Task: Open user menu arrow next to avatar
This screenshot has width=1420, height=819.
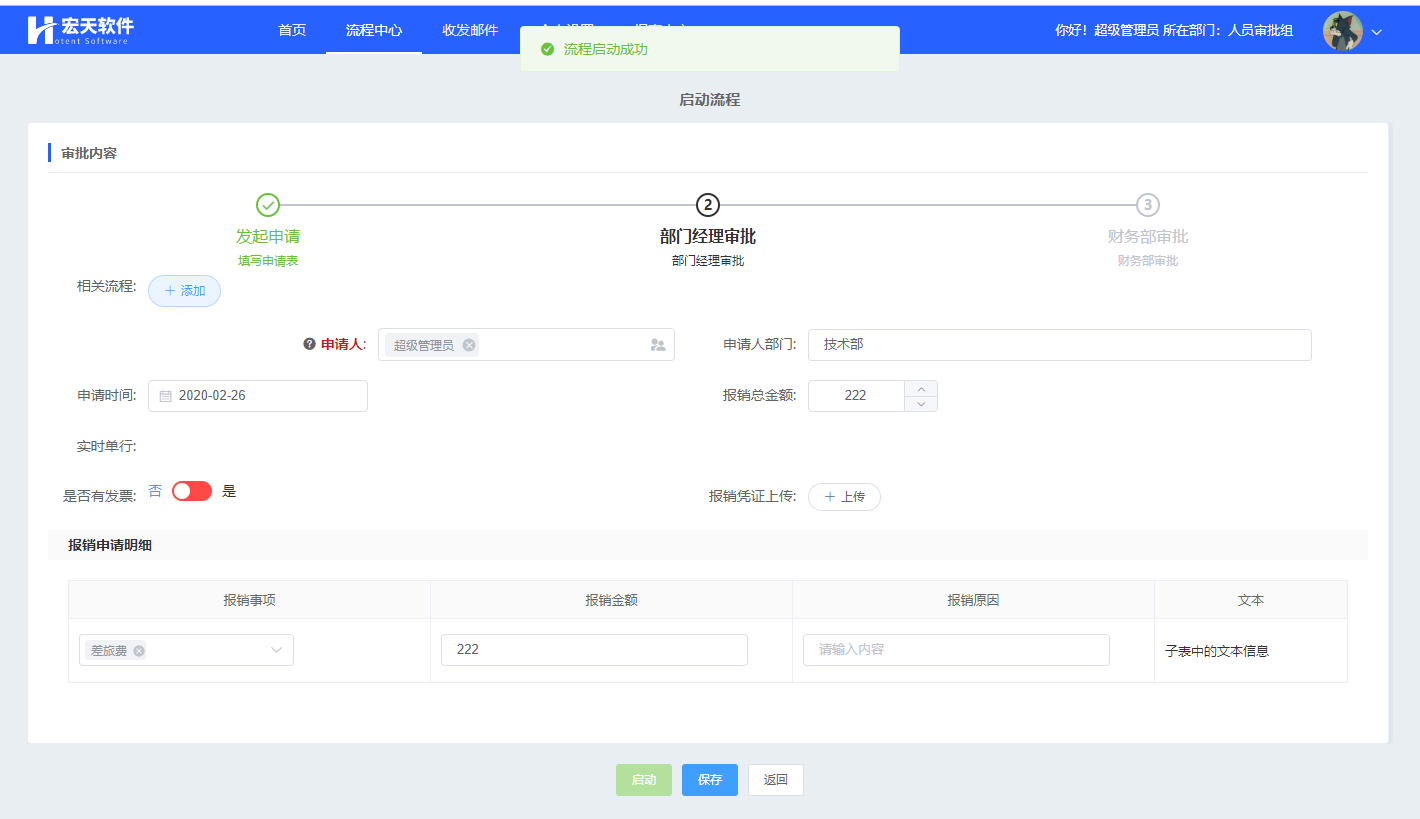Action: [x=1377, y=32]
